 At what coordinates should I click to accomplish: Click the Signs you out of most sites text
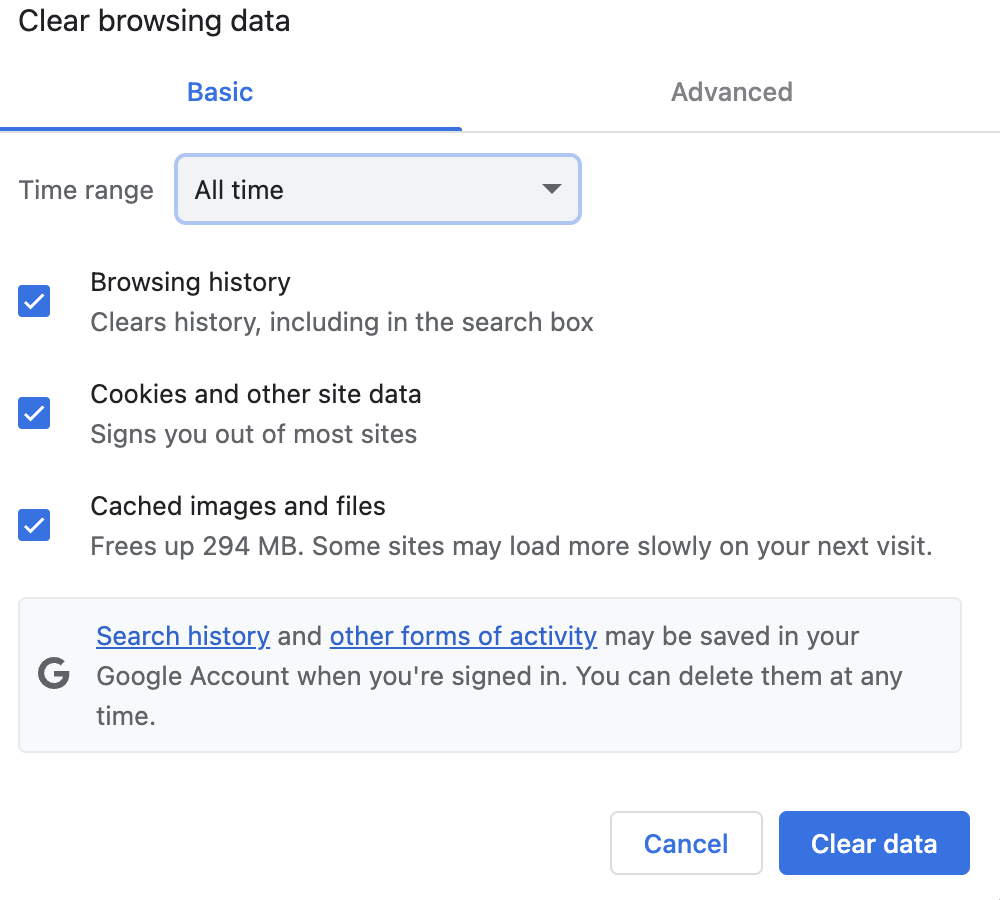(x=253, y=434)
